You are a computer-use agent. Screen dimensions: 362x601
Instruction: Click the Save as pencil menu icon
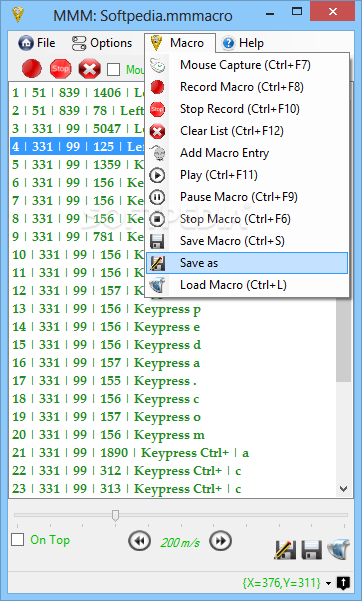coord(157,263)
